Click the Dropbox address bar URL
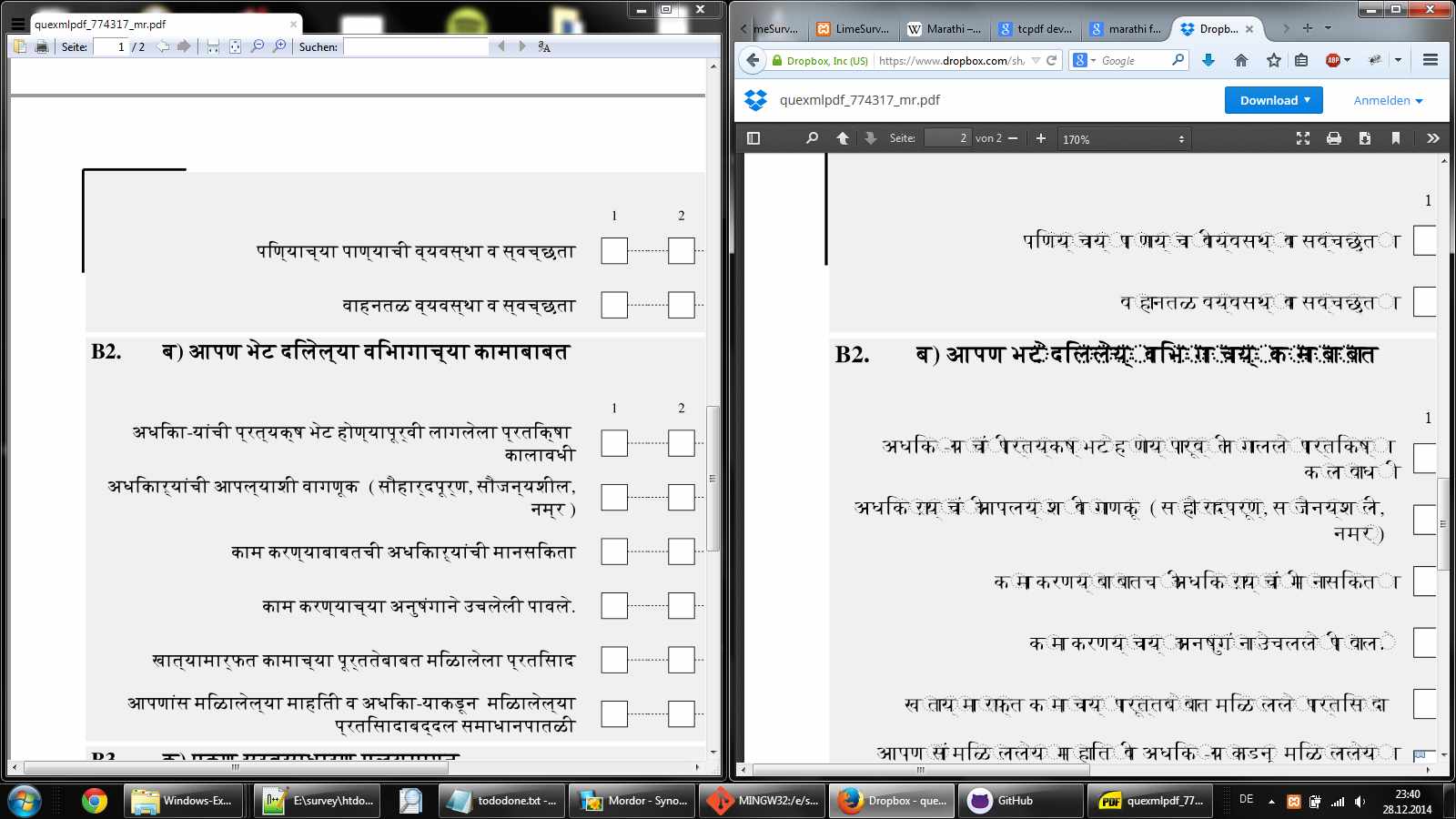The width and height of the screenshot is (1456, 819). click(951, 61)
